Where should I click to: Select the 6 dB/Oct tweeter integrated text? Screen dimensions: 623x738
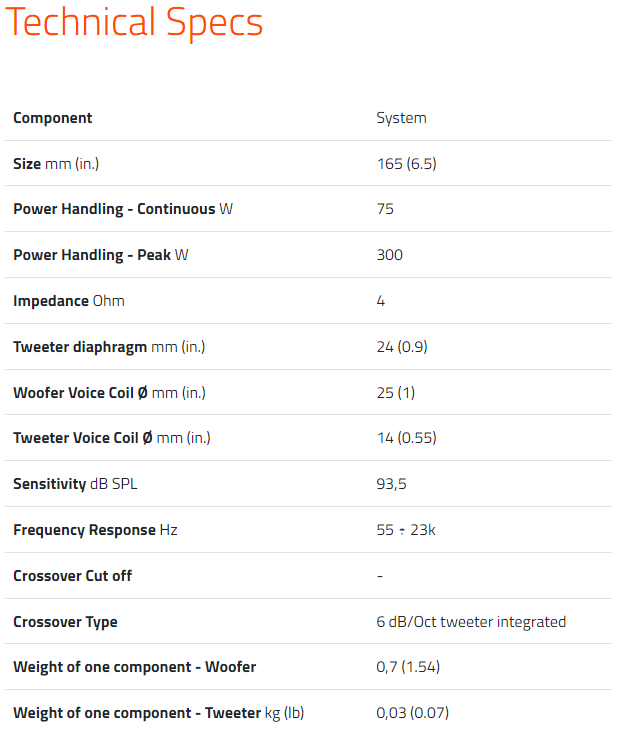click(471, 622)
